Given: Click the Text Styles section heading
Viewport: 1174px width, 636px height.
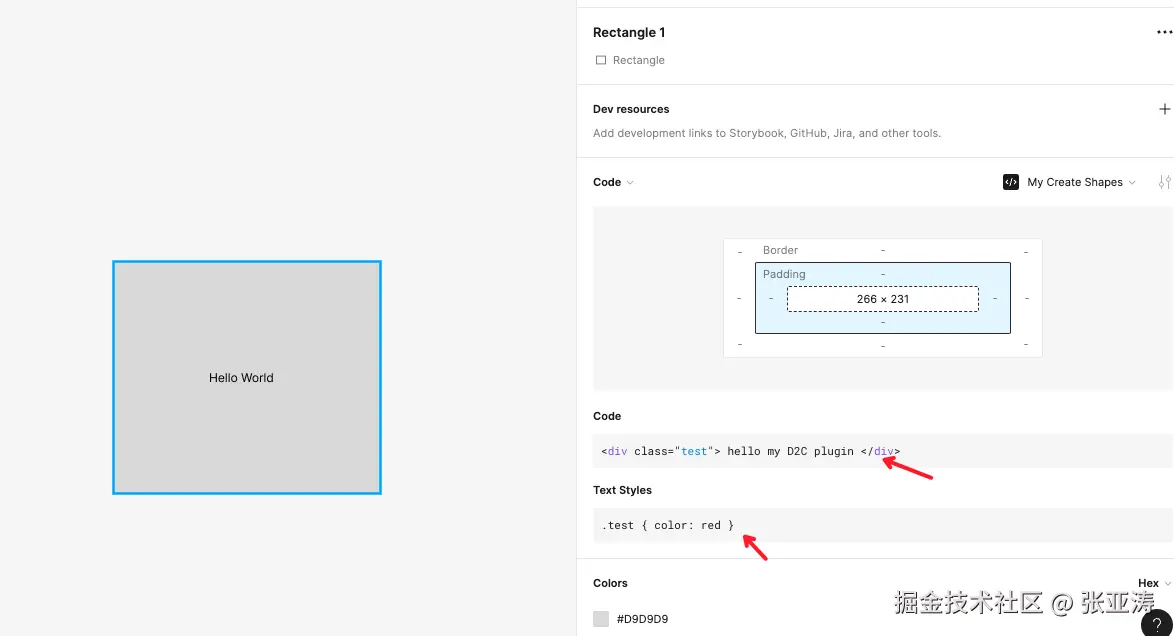Looking at the screenshot, I should tap(622, 490).
